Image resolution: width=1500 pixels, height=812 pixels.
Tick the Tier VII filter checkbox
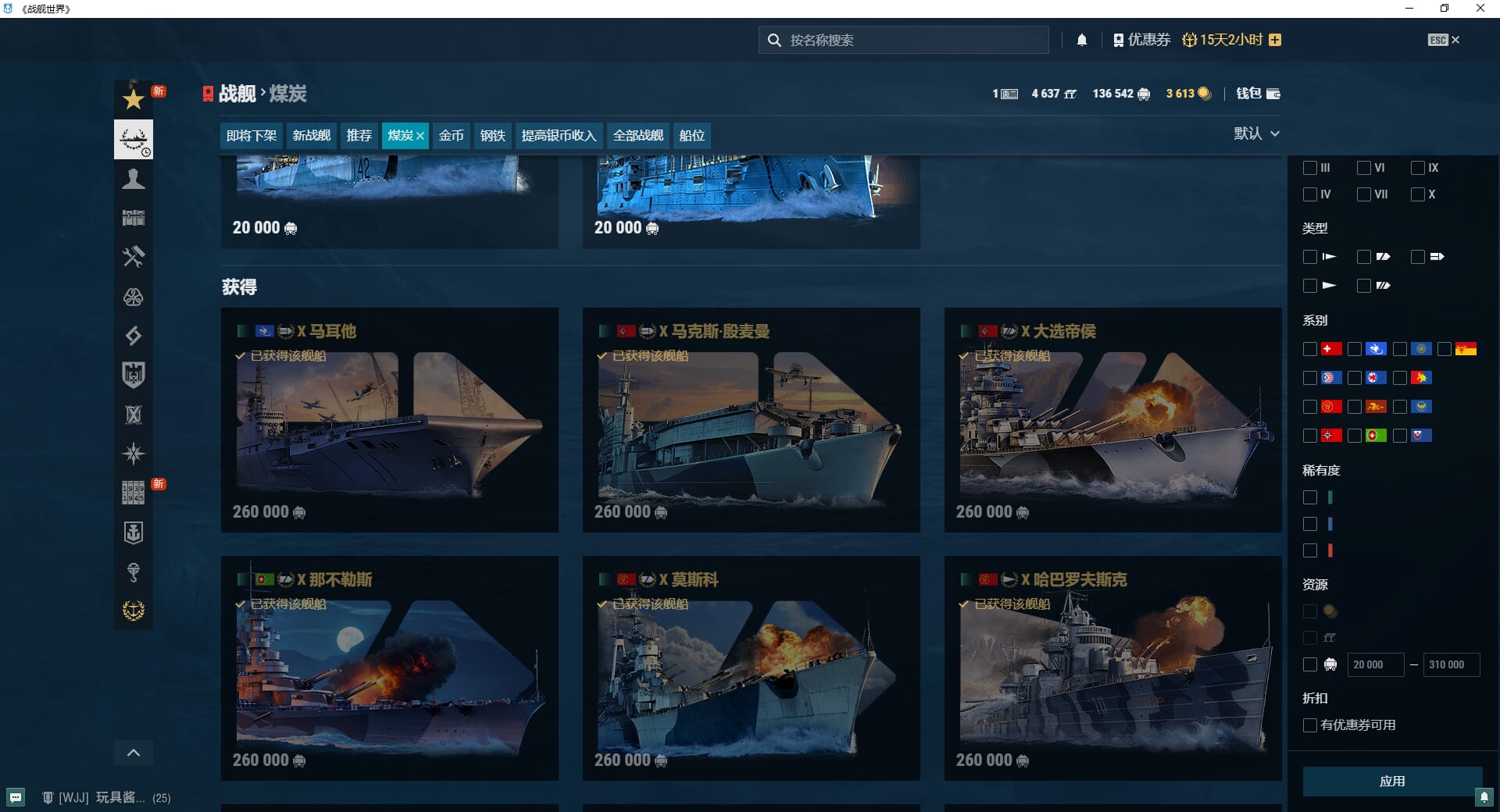point(1364,194)
